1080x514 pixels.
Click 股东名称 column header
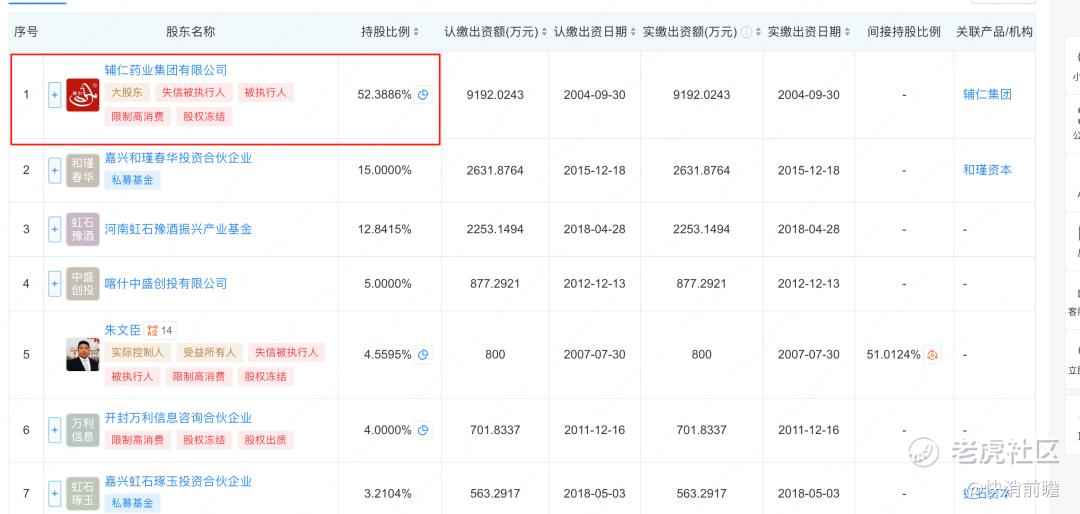[x=191, y=32]
